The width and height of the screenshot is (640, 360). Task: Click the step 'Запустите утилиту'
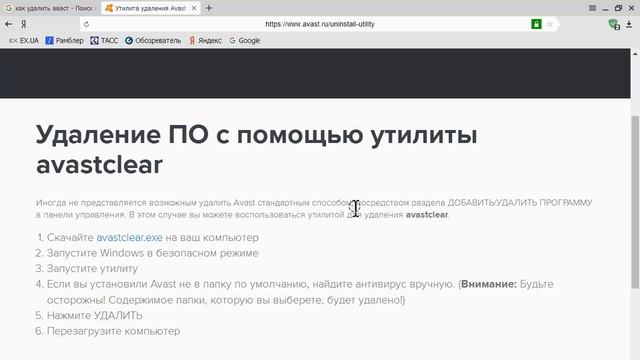pyautogui.click(x=92, y=269)
